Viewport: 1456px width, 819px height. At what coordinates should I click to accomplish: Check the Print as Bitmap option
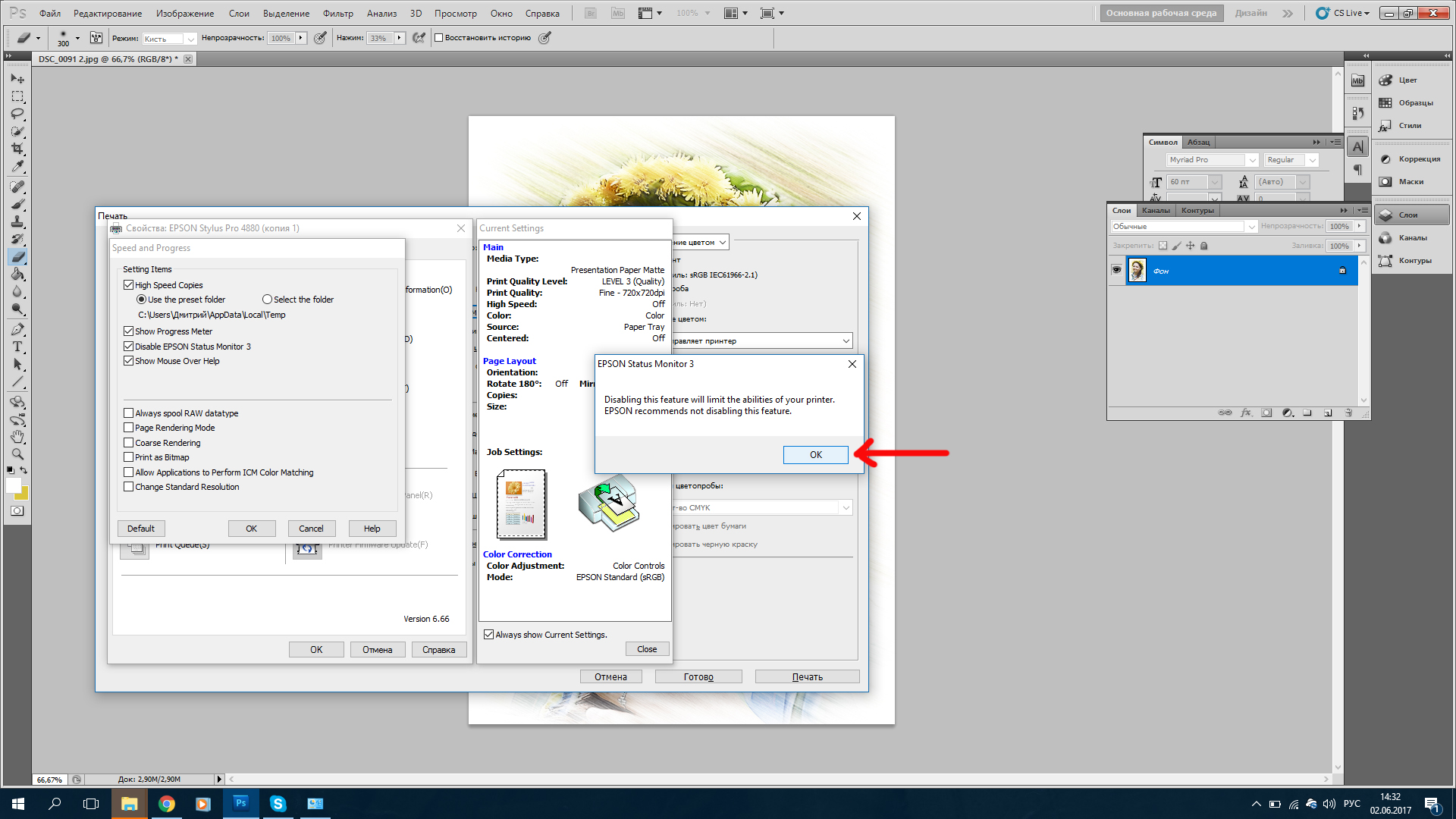pos(128,457)
